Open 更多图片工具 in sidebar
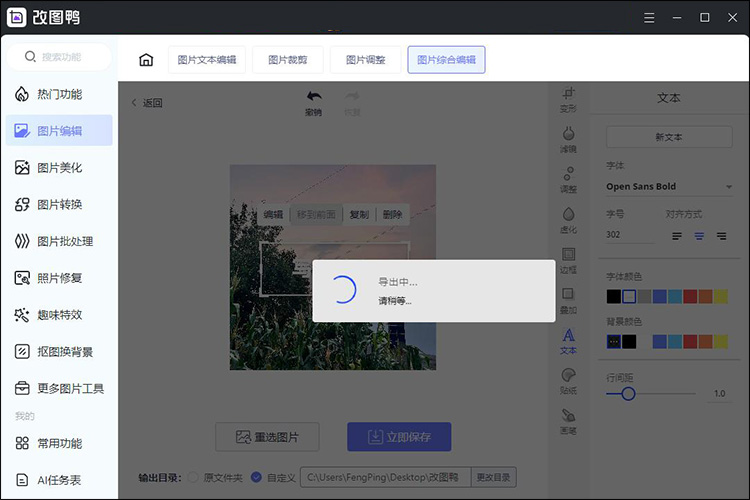Image resolution: width=750 pixels, height=500 pixels. click(x=59, y=389)
